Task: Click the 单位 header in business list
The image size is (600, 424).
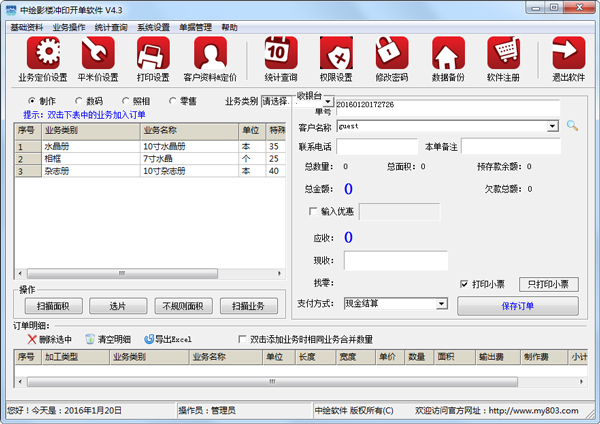Action: 252,130
